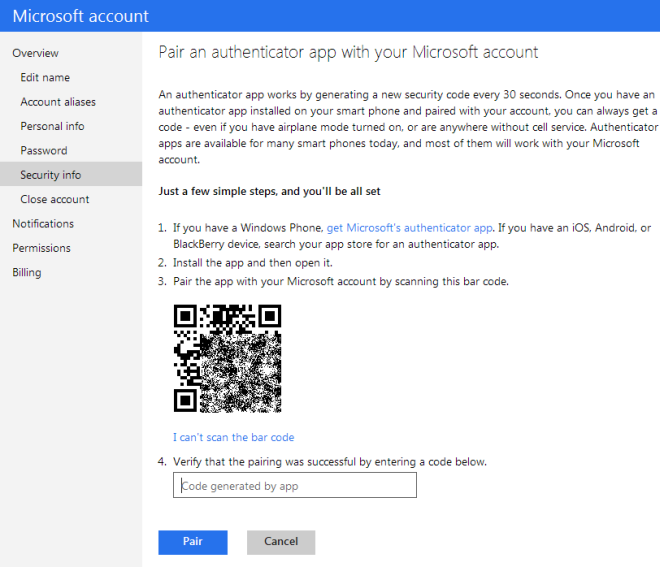The image size is (660, 567).
Task: Click the Microsoft account header title
Action: coord(80,16)
